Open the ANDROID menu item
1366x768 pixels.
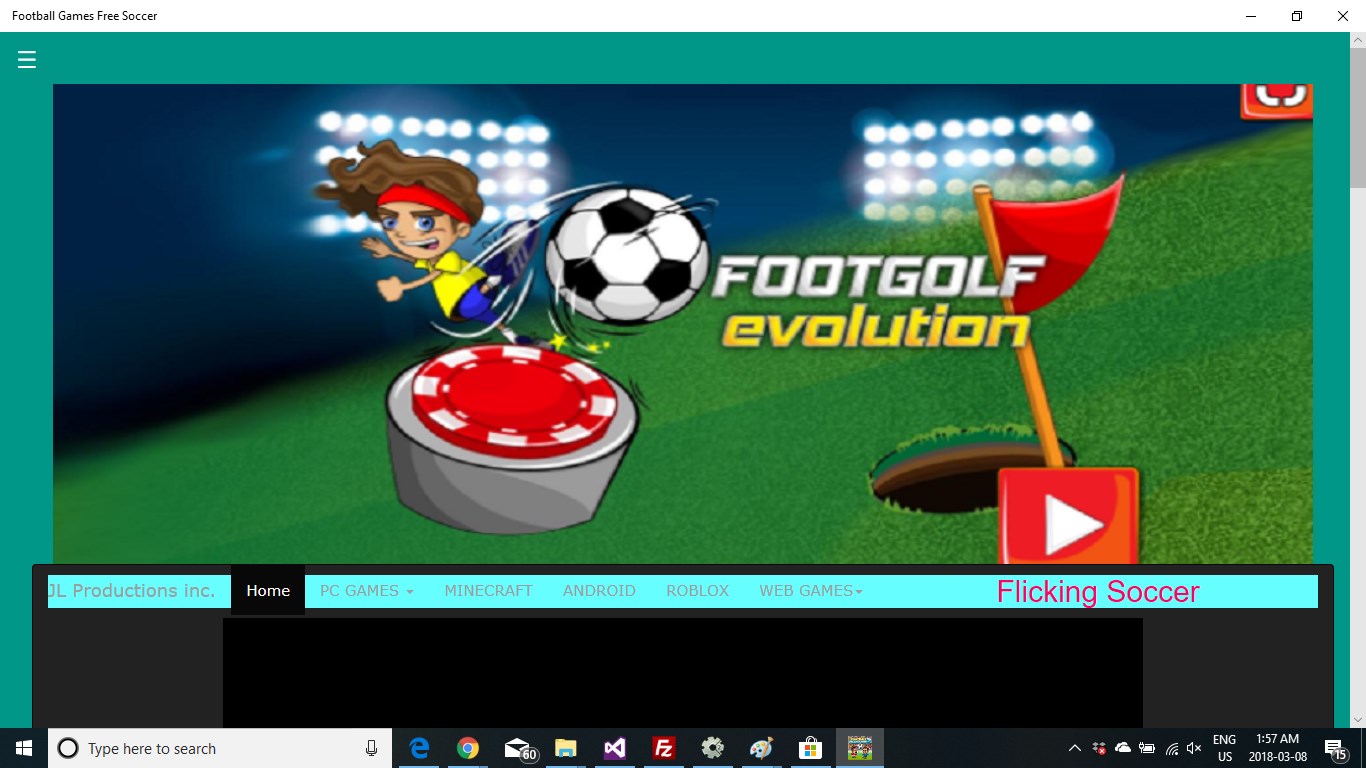click(599, 591)
